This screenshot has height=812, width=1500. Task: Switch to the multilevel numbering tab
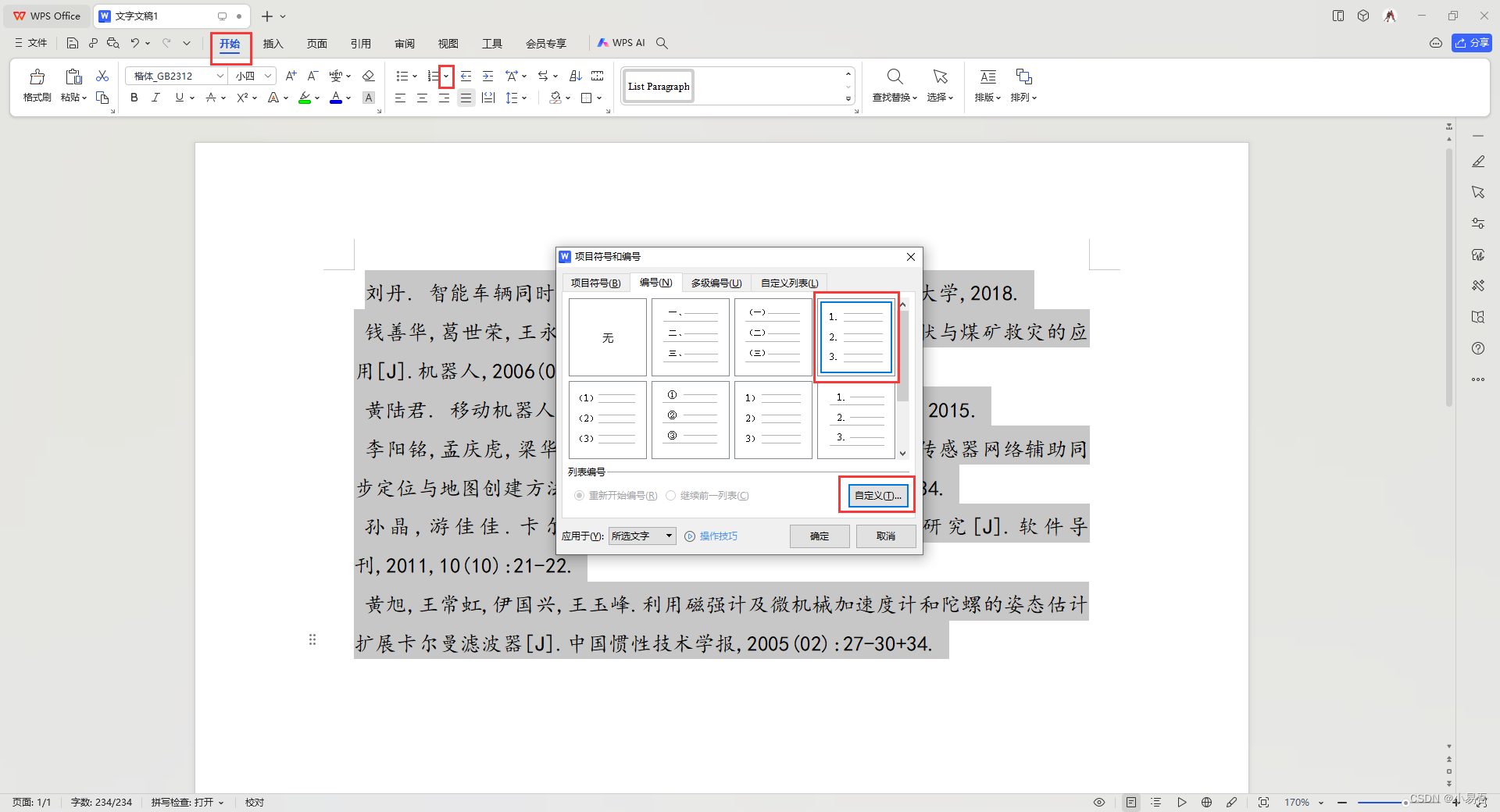pos(716,283)
